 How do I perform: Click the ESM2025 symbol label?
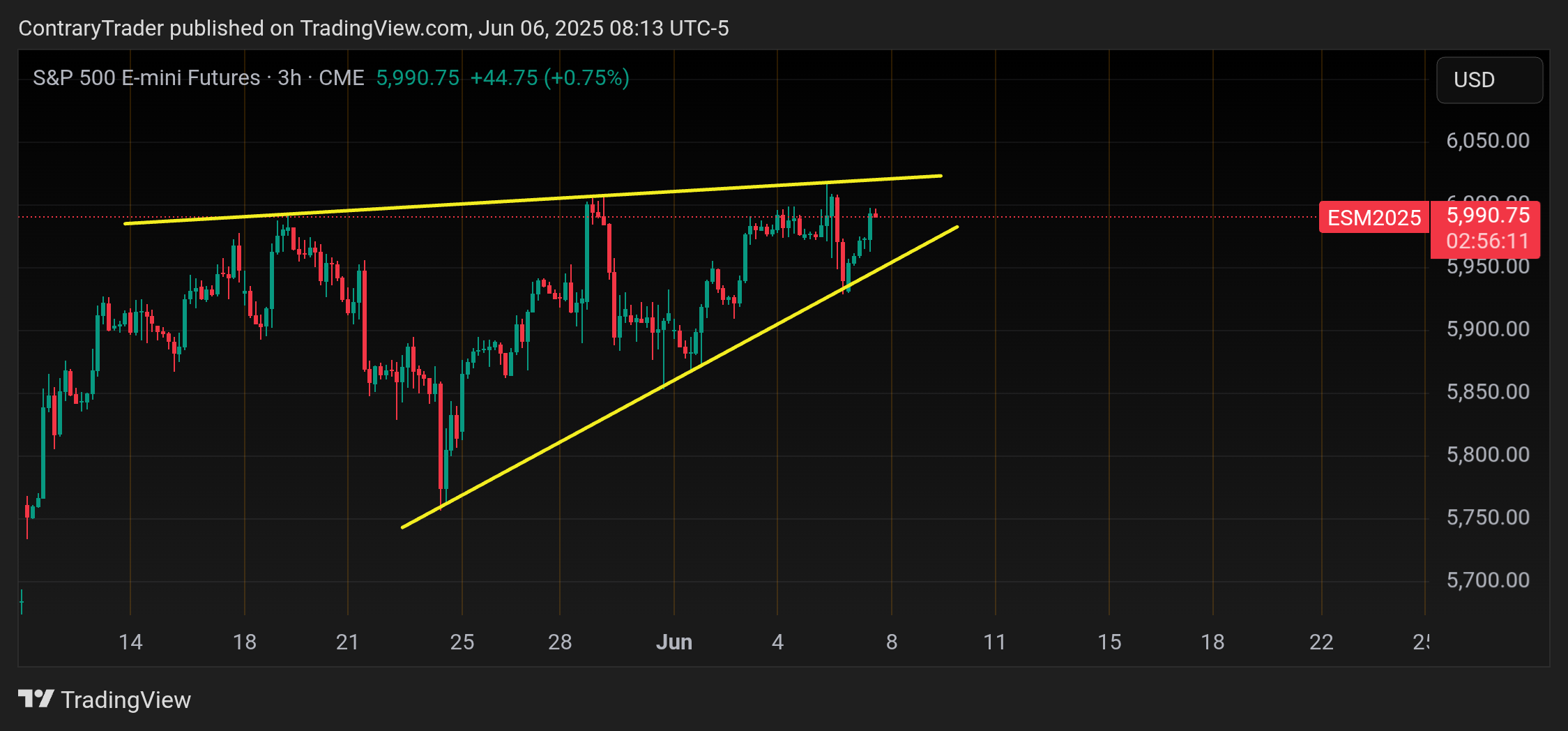1373,218
